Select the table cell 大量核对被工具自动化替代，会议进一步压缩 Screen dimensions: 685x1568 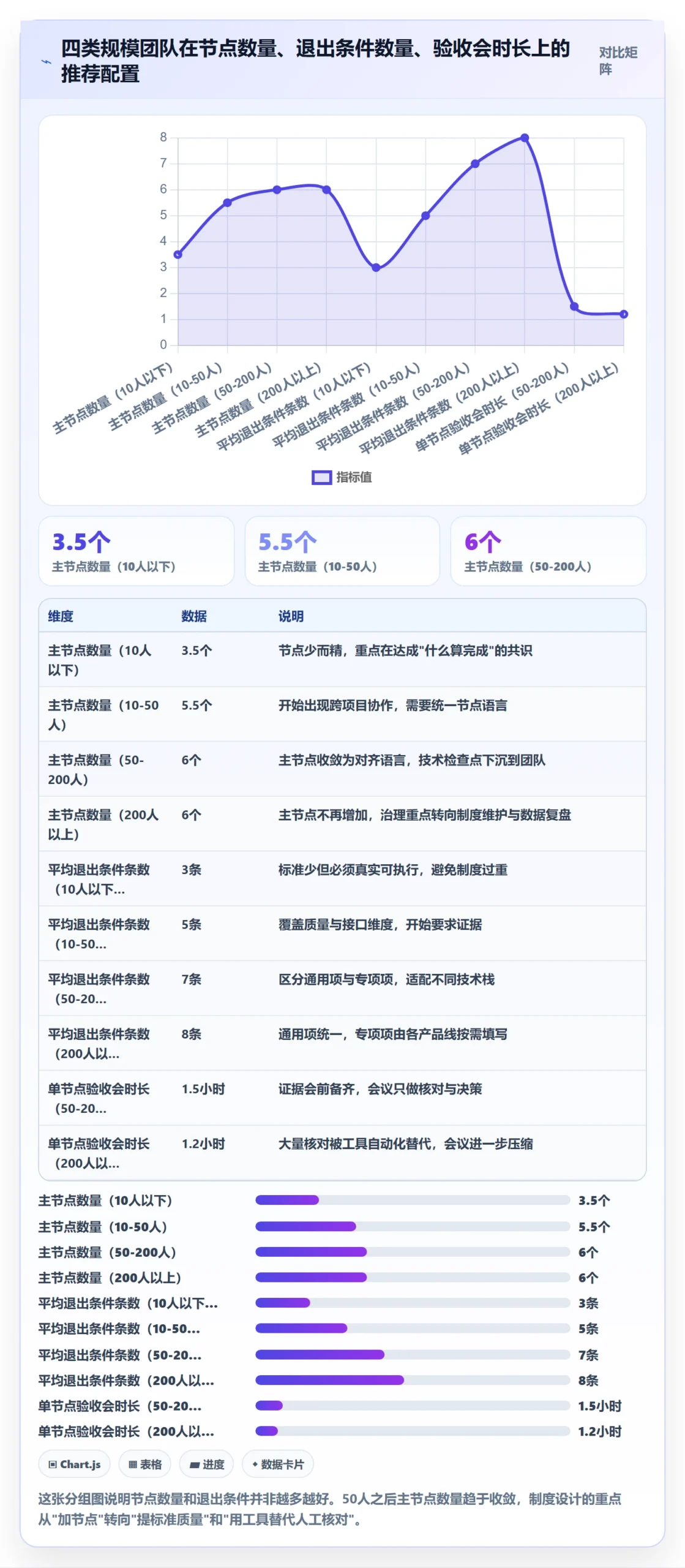405,1144
